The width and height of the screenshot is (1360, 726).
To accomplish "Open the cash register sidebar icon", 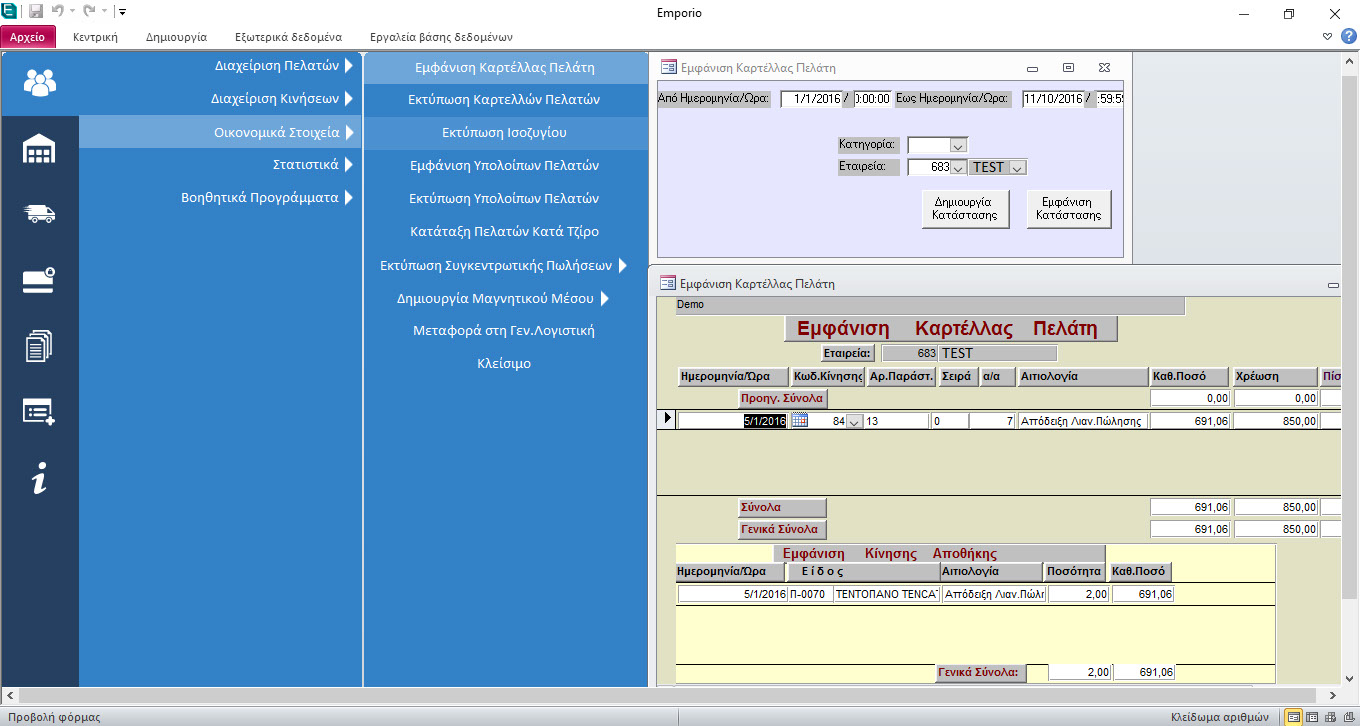I will click(40, 280).
